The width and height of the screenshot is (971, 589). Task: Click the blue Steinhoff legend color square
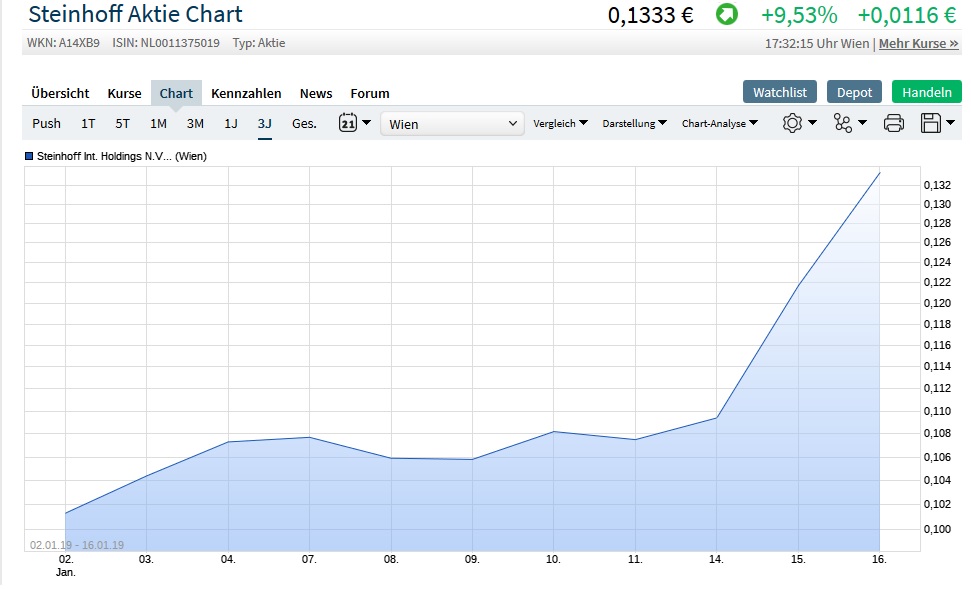coord(28,156)
